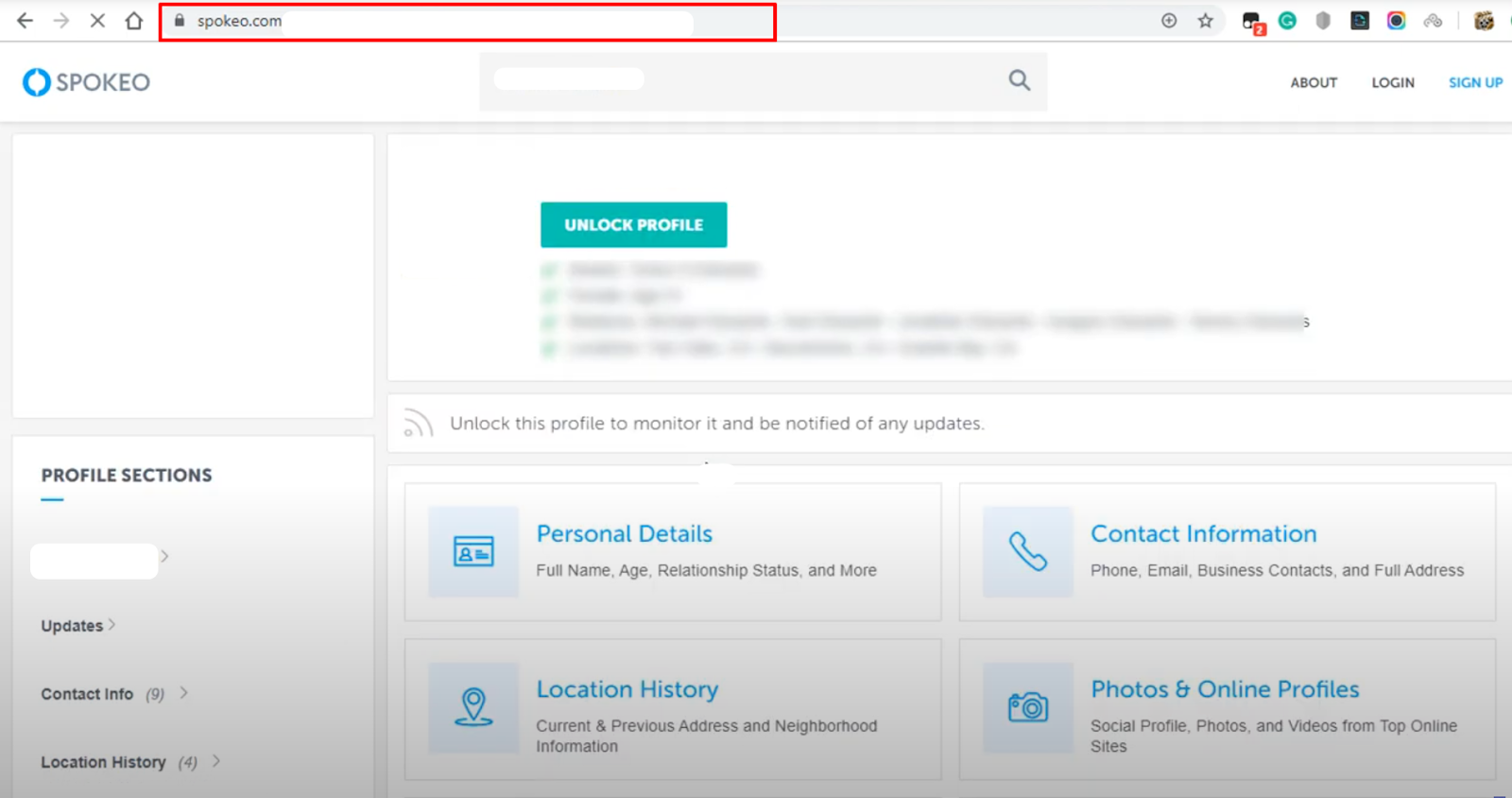Image resolution: width=1512 pixels, height=798 pixels.
Task: Click 'Phone, Email, Business Contacts' description
Action: pyautogui.click(x=1277, y=570)
